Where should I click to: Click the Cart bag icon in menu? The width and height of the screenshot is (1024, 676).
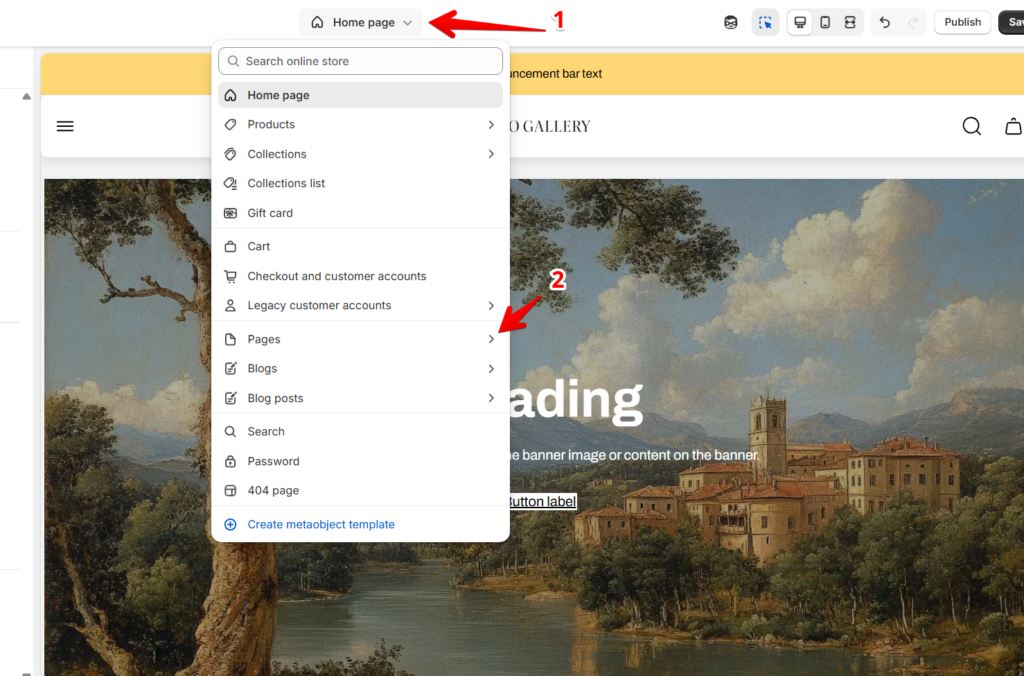[x=231, y=246]
